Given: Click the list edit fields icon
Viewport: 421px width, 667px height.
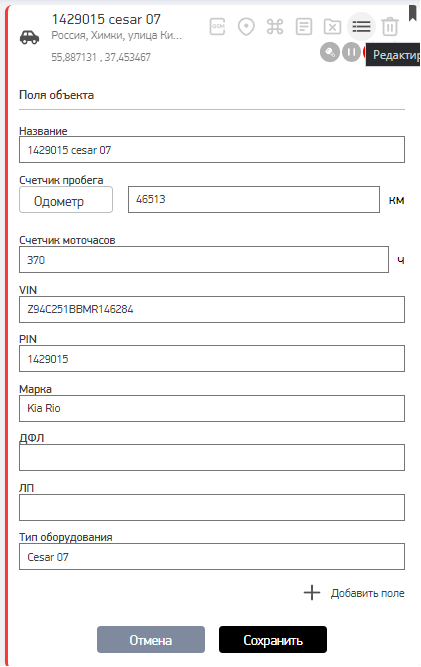Looking at the screenshot, I should point(361,27).
